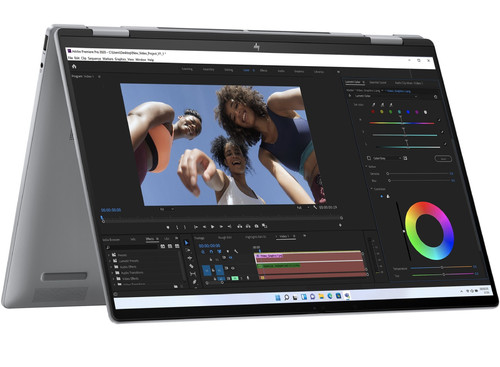
Task: Collapse the Correction section in Lumetri
Action: [371, 188]
